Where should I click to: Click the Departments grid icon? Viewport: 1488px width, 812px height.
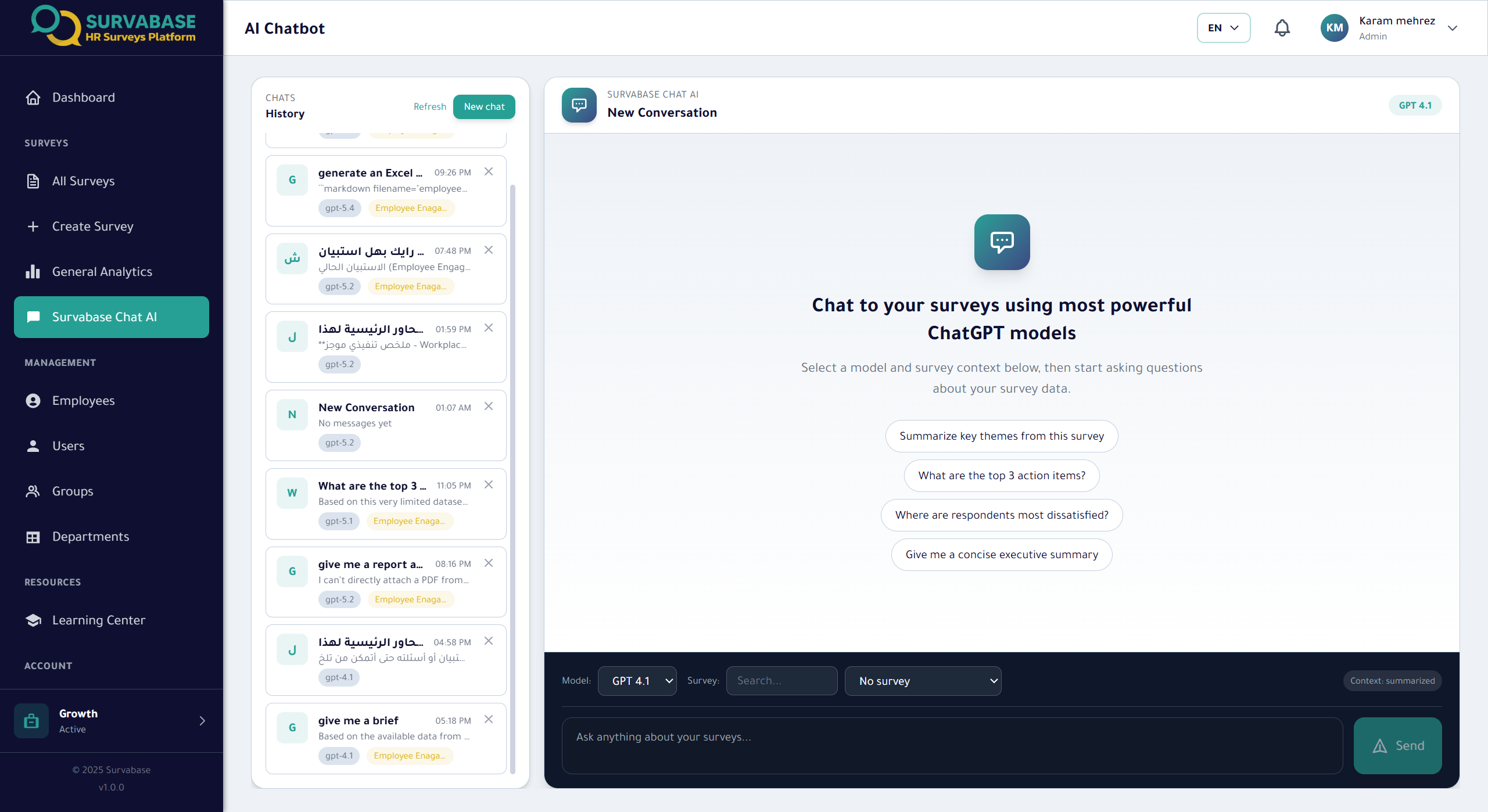point(33,537)
